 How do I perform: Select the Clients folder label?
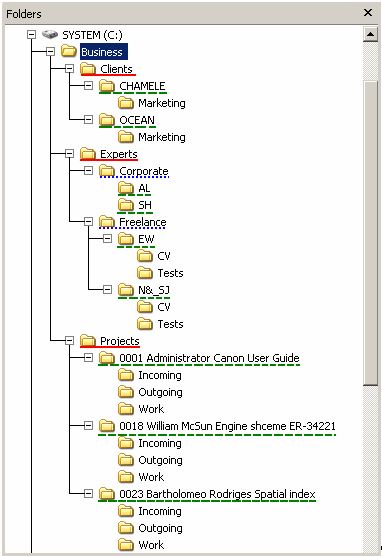(x=116, y=69)
